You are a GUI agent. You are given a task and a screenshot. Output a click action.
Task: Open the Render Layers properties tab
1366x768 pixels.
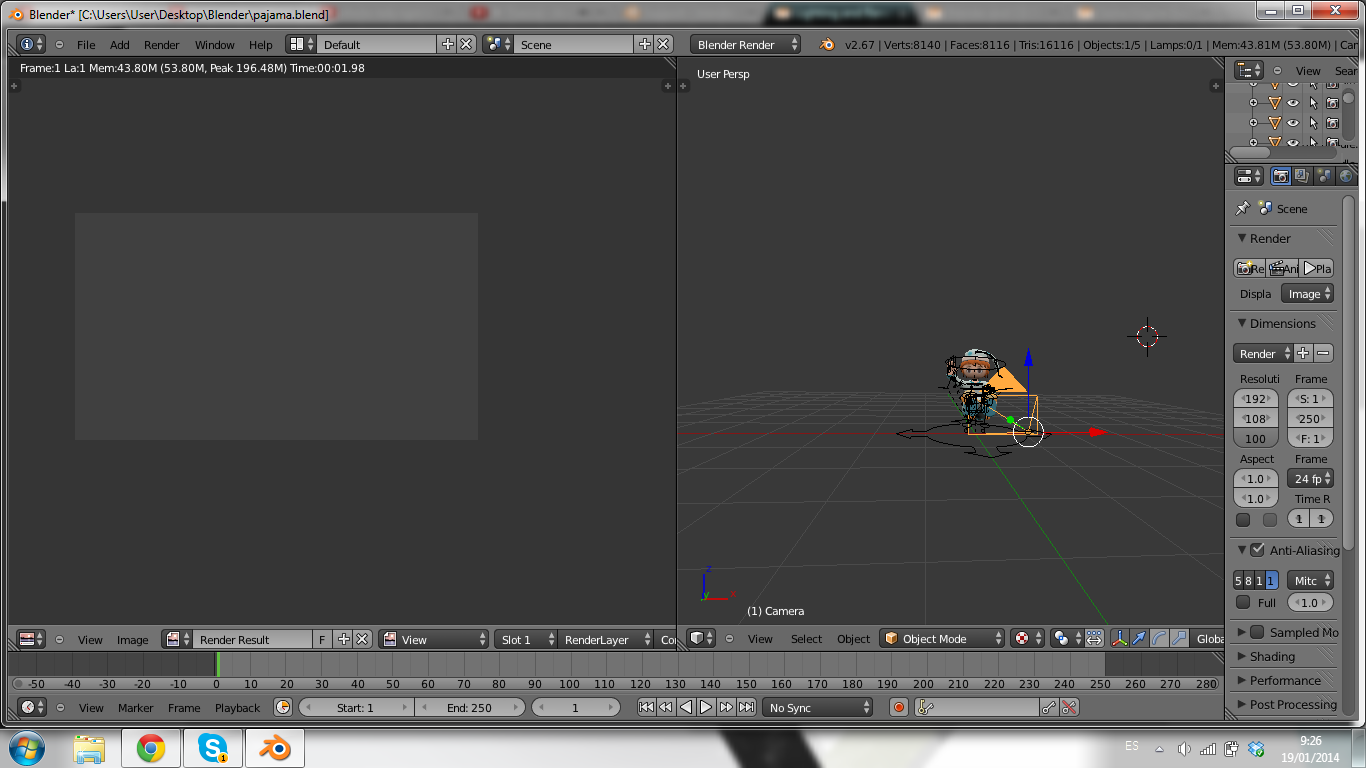(1302, 176)
